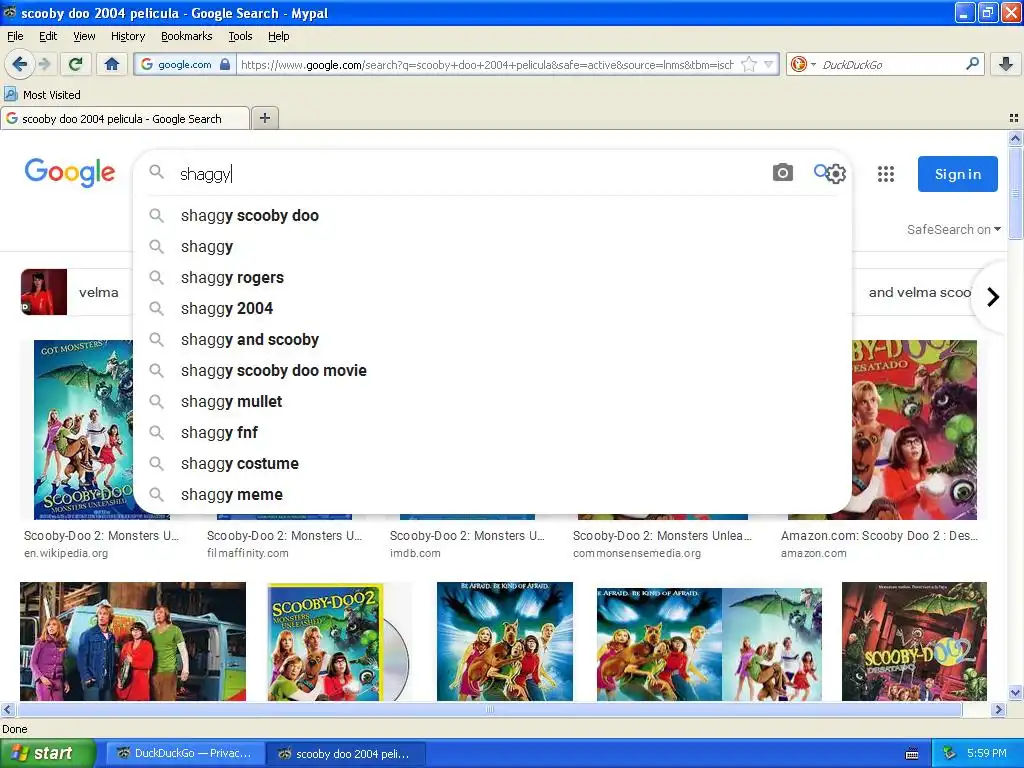Select the scooby doo 2004 pelicula tab
The image size is (1024, 768).
click(x=124, y=118)
